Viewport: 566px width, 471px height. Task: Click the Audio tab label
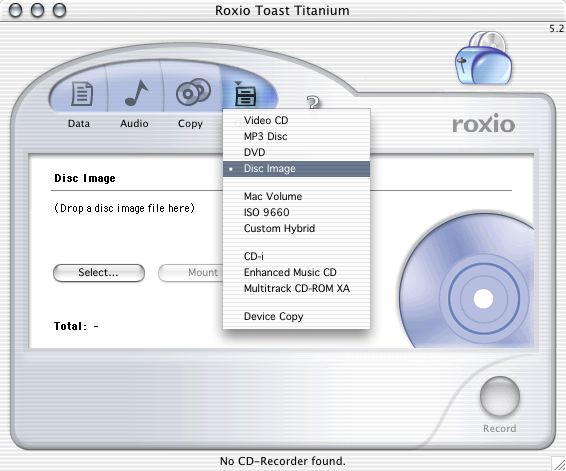tap(134, 123)
